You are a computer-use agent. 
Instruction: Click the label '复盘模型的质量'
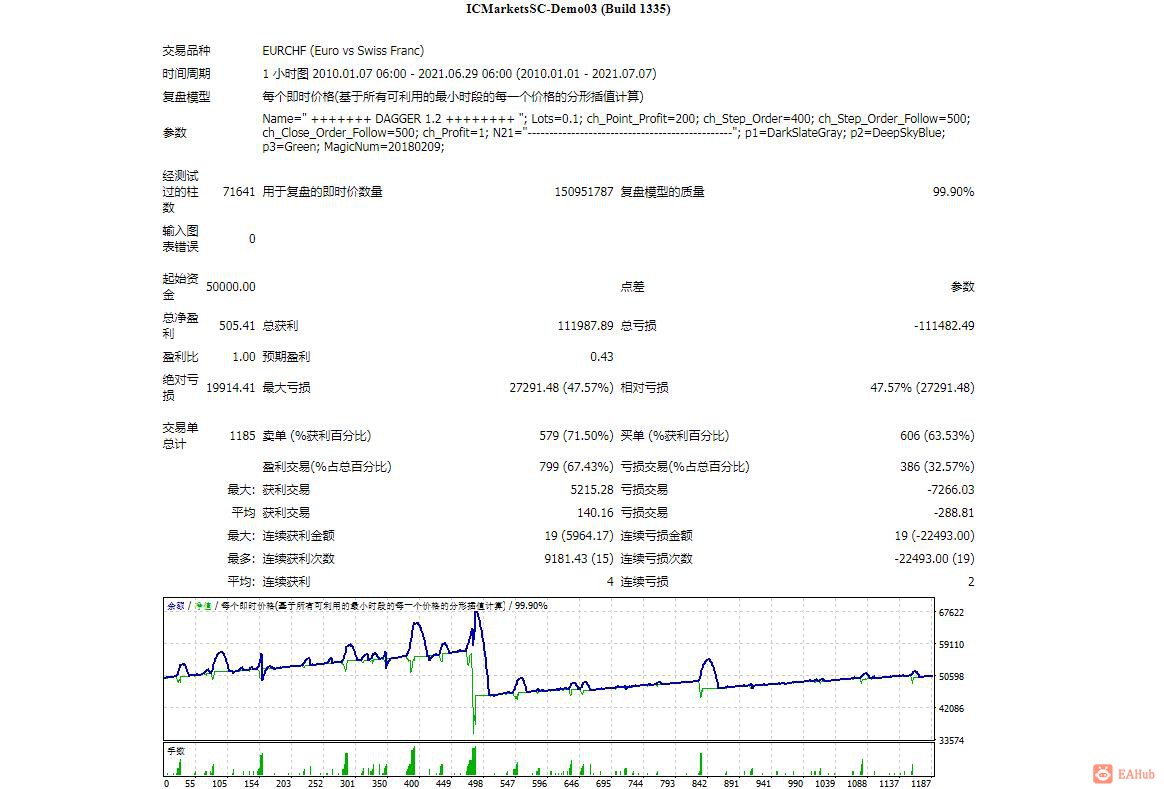662,191
